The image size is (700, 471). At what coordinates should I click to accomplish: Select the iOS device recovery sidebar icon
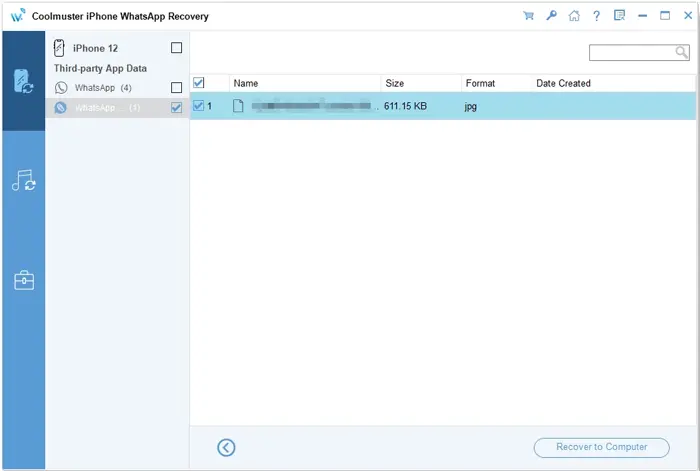pyautogui.click(x=23, y=81)
